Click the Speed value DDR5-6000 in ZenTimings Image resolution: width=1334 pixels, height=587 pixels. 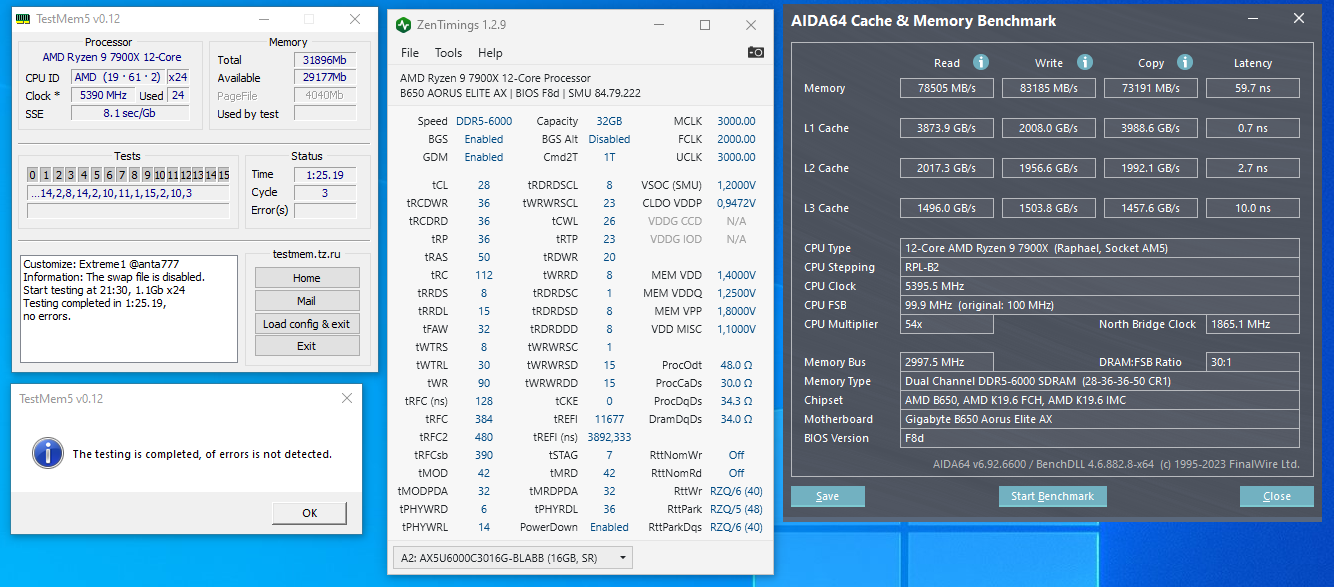(484, 121)
